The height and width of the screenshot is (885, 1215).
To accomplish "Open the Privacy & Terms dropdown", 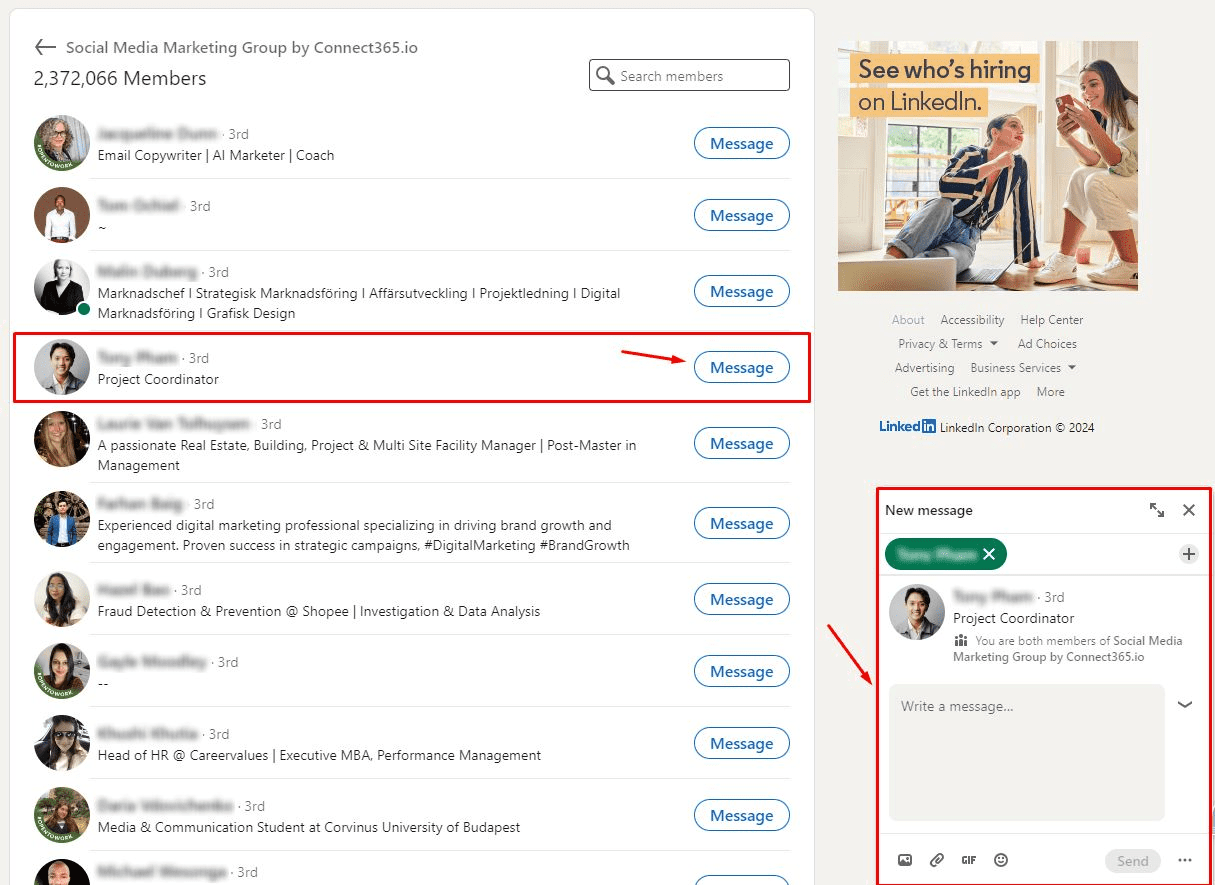I will click(x=948, y=344).
